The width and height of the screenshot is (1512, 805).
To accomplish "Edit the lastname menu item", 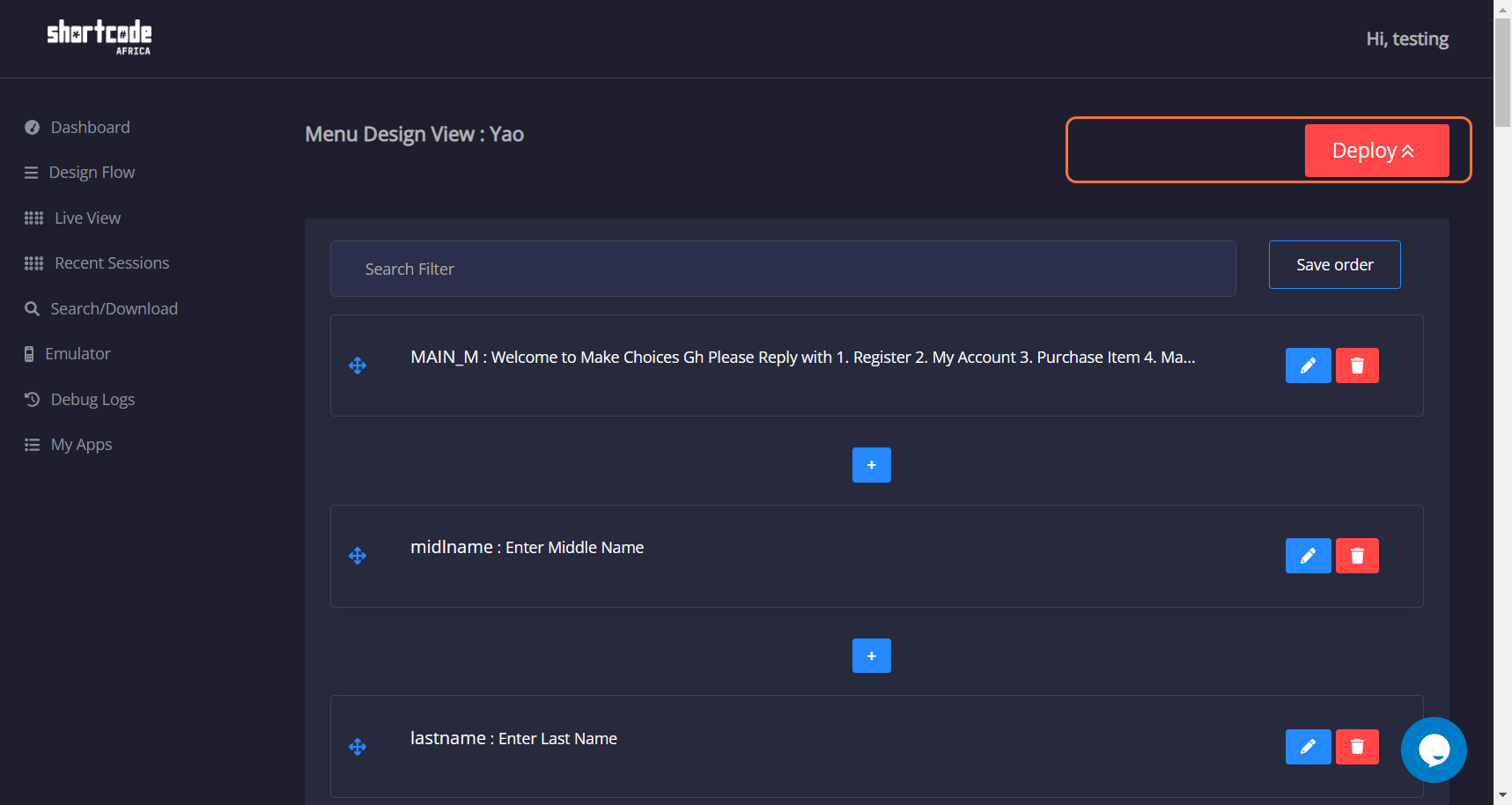I will coord(1308,747).
